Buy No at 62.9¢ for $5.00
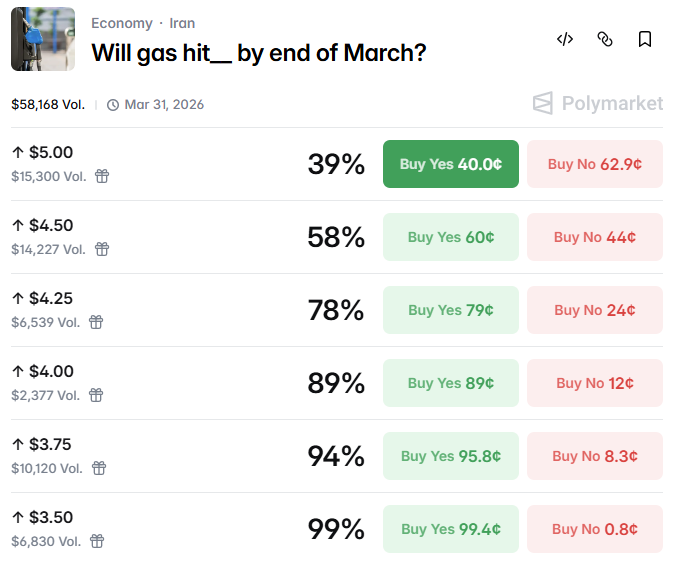Viewport: 674px width, 561px height. [x=595, y=164]
